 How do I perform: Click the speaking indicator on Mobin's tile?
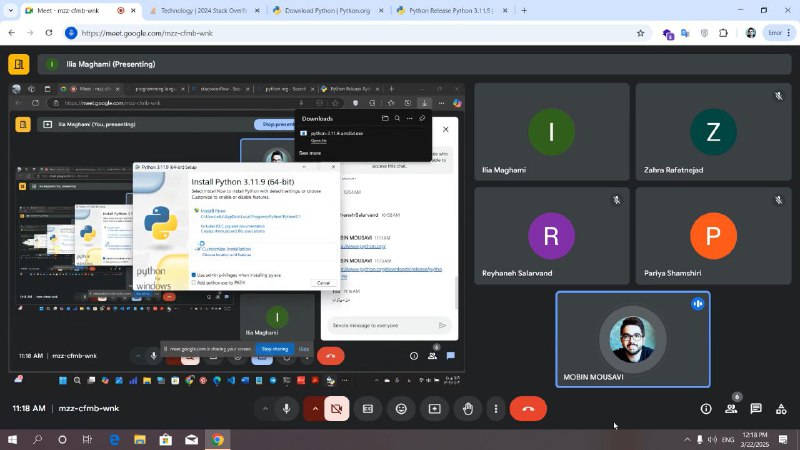point(697,304)
